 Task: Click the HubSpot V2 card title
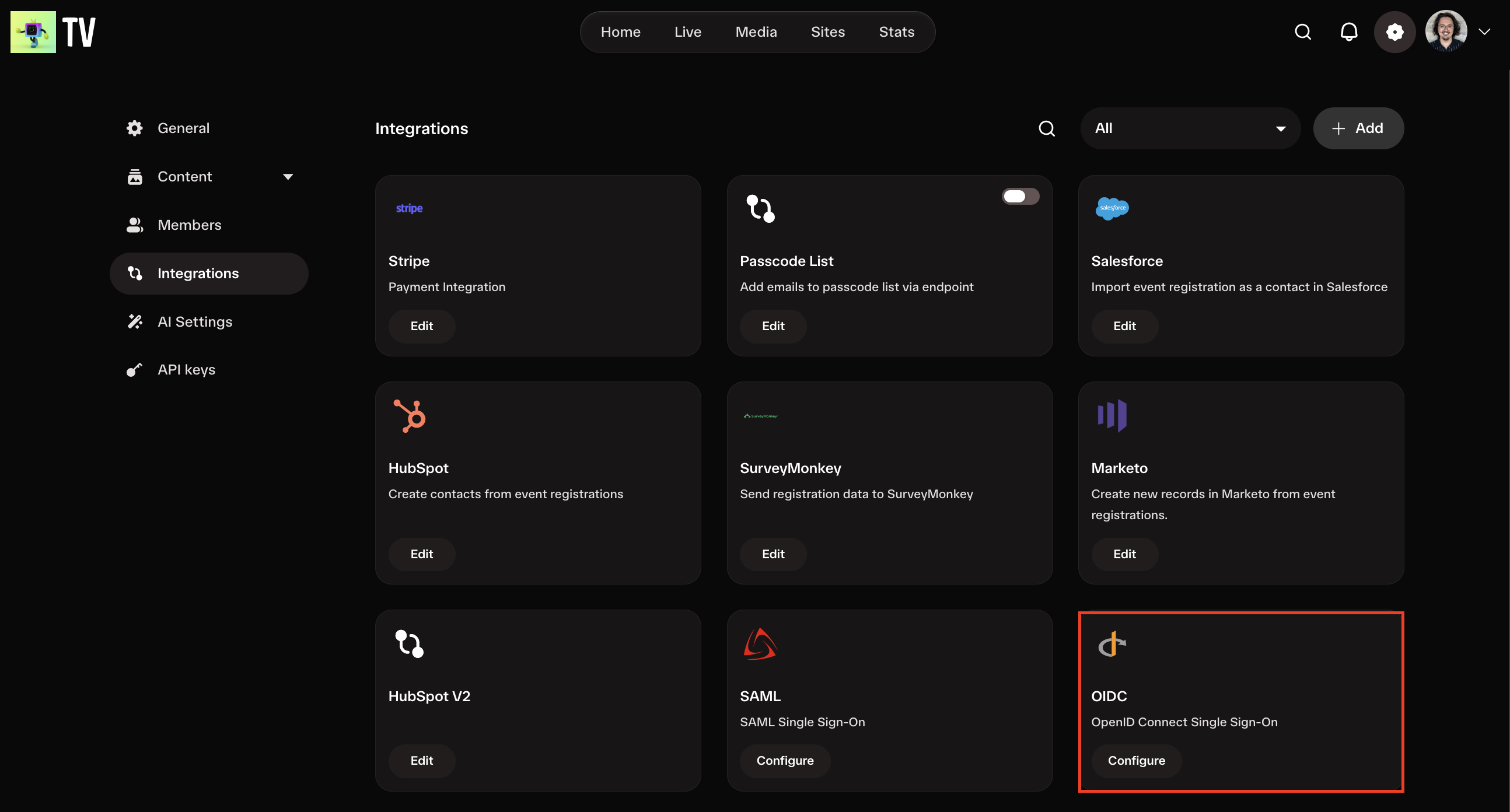(429, 696)
